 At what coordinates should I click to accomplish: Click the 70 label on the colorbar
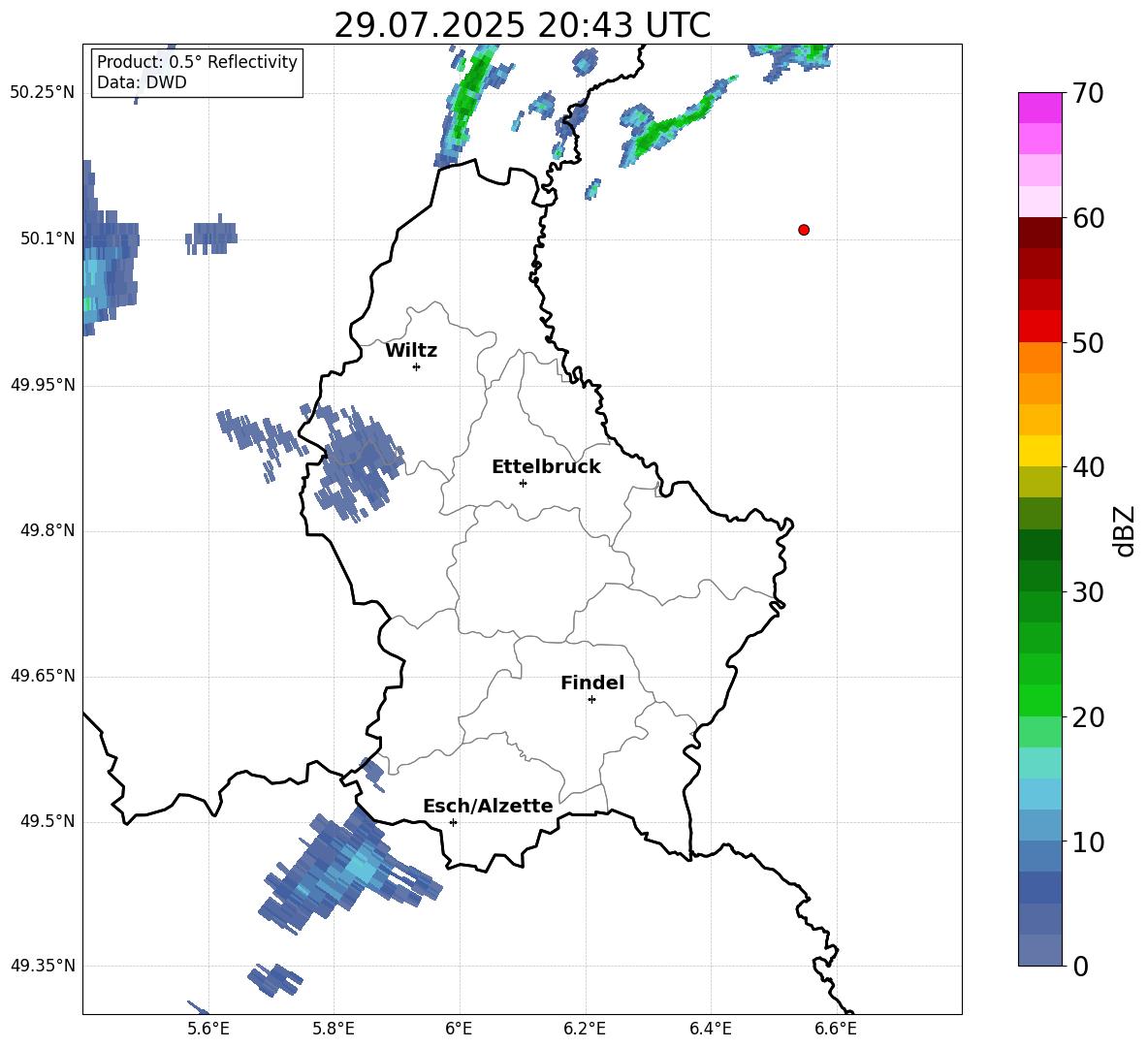pyautogui.click(x=1087, y=94)
